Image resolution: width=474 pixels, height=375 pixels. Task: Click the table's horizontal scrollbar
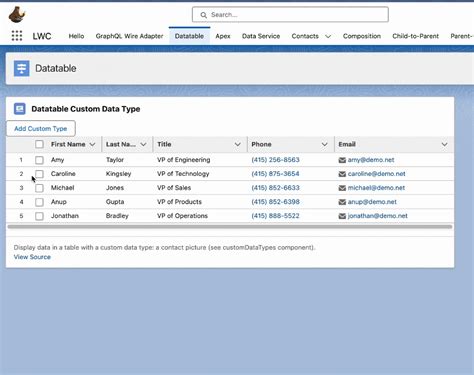(230, 227)
